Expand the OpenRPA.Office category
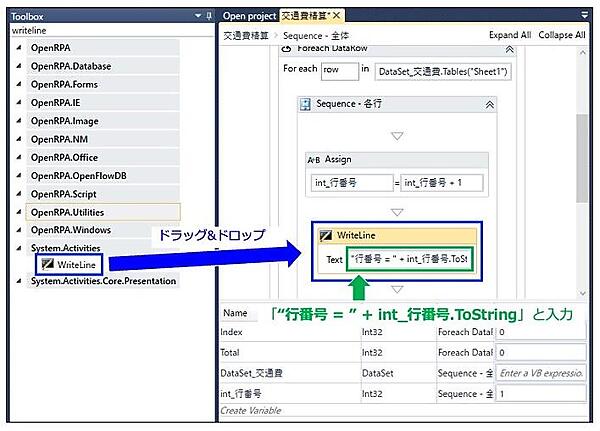600x431 pixels. click(19, 157)
